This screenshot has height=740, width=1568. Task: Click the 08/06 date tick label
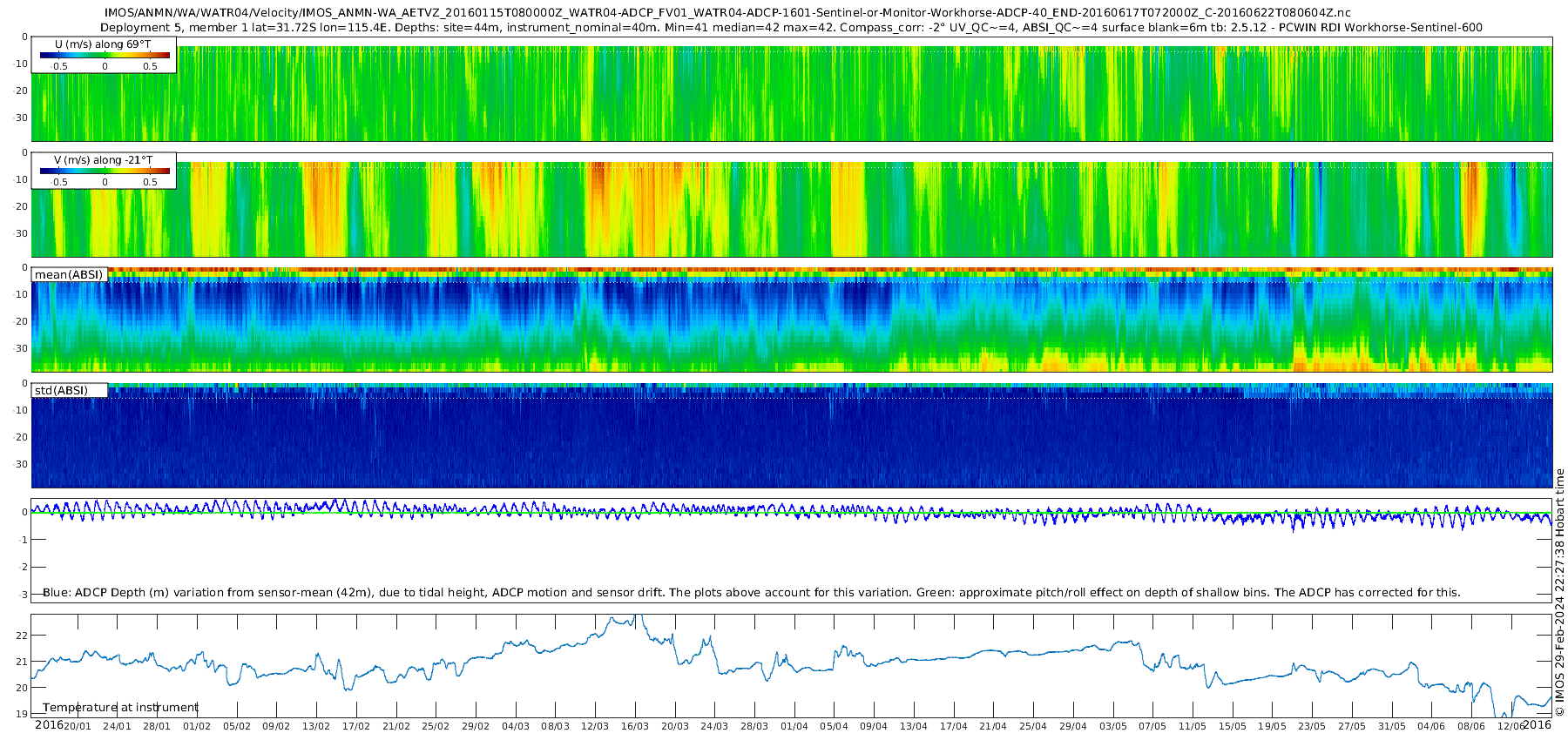tap(1471, 726)
